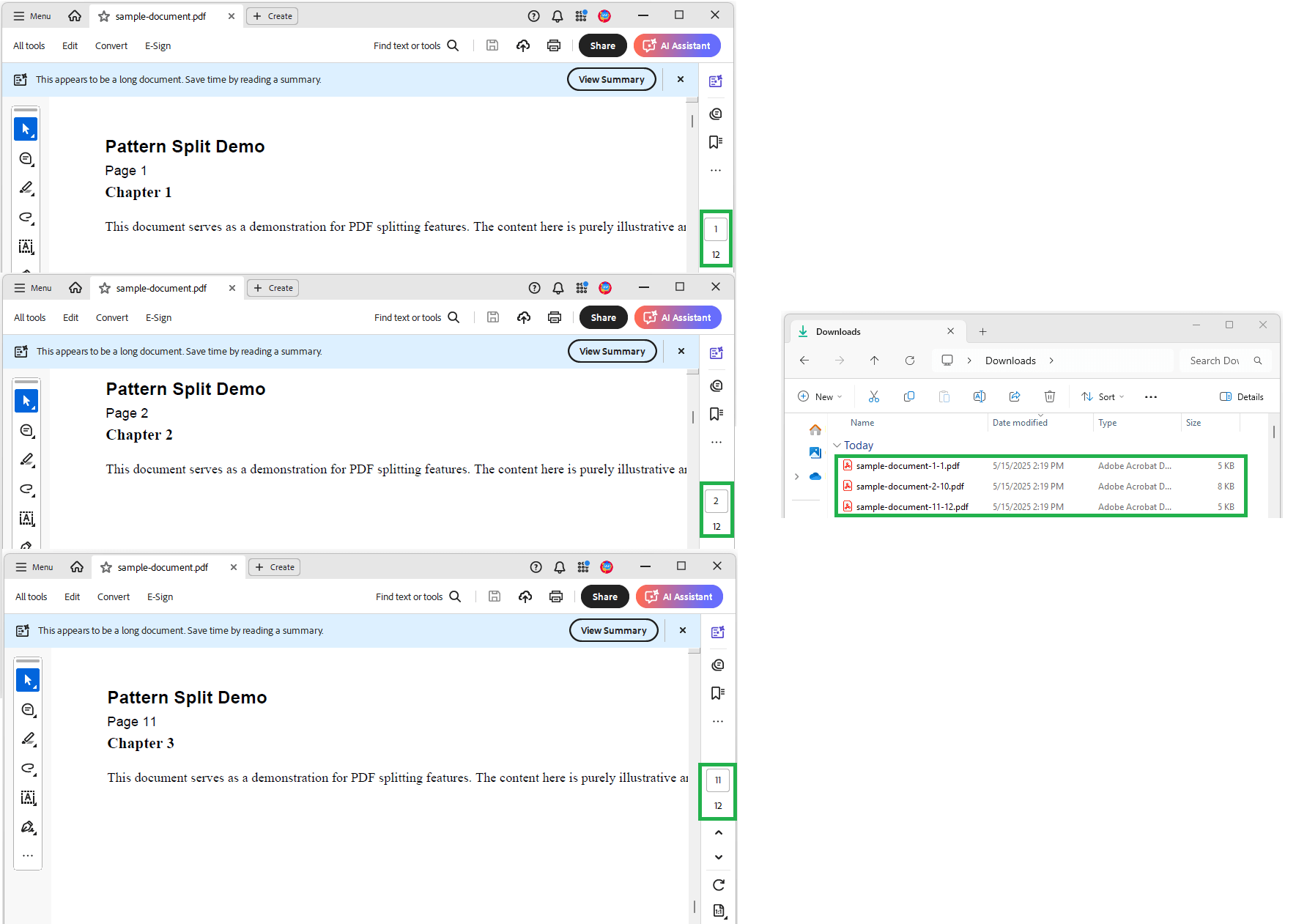The image size is (1307, 924).
Task: Click Copy in the Downloads toolbar
Action: coord(909,396)
